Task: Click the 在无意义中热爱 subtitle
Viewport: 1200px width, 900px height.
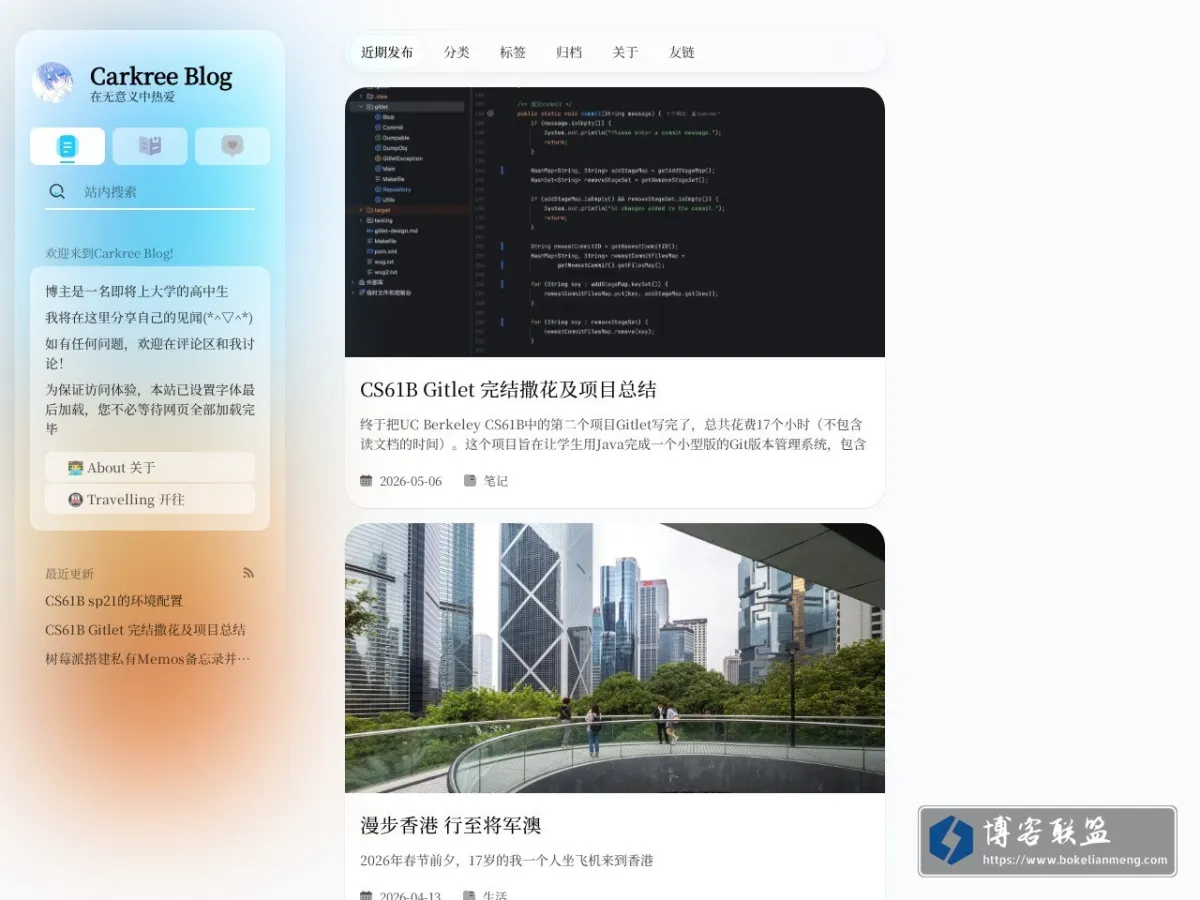Action: point(132,97)
